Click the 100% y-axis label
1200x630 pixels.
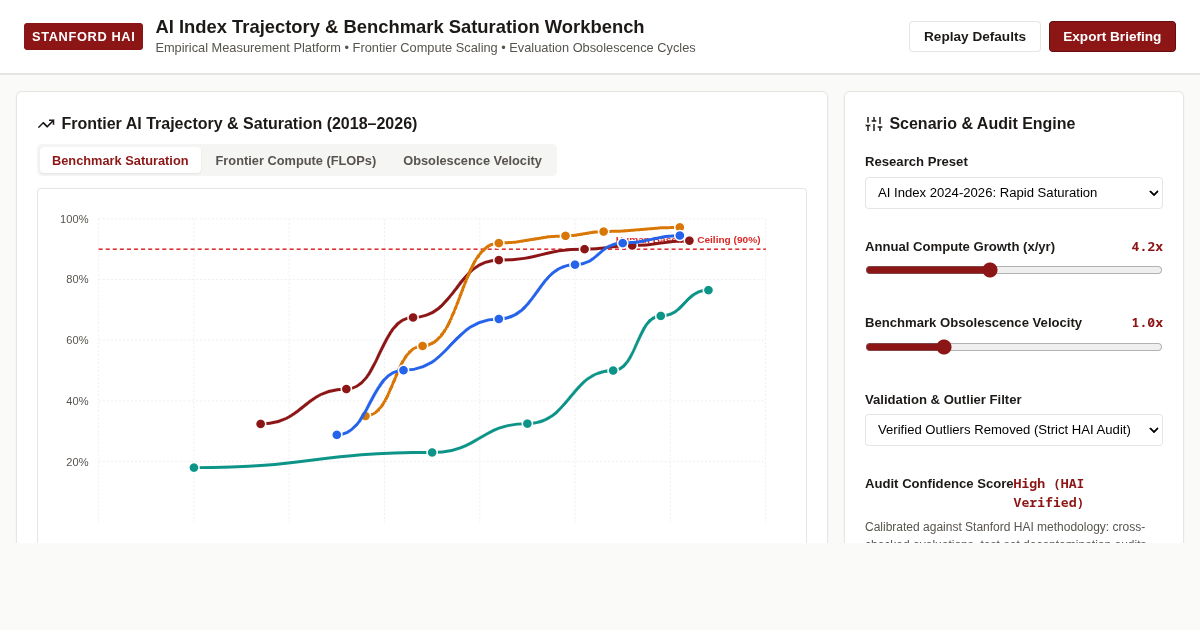click(74, 219)
